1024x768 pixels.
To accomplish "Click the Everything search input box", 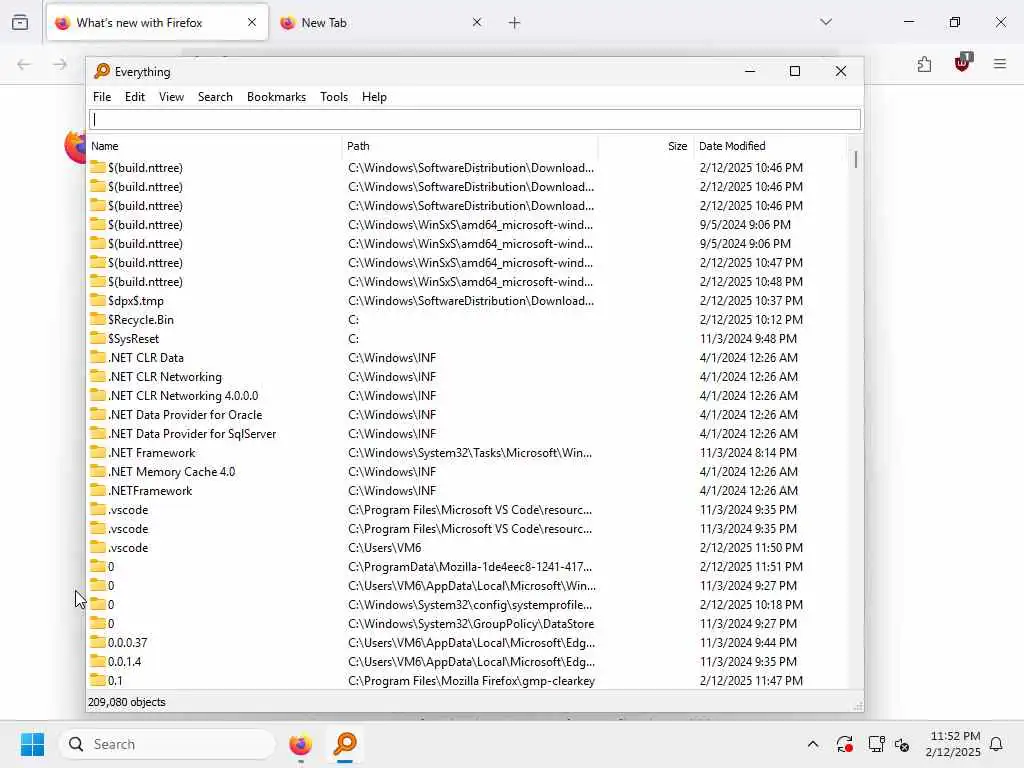I will pos(475,120).
